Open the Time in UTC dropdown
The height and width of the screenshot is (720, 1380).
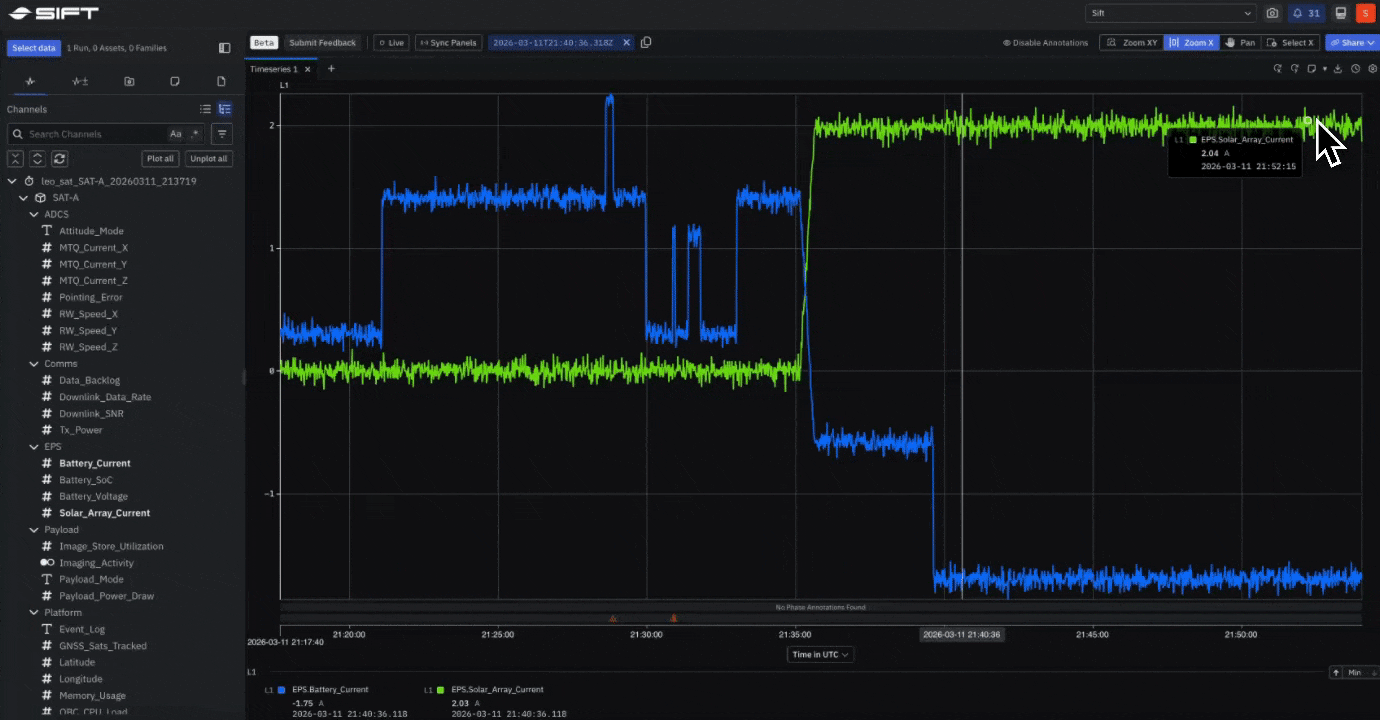819,654
